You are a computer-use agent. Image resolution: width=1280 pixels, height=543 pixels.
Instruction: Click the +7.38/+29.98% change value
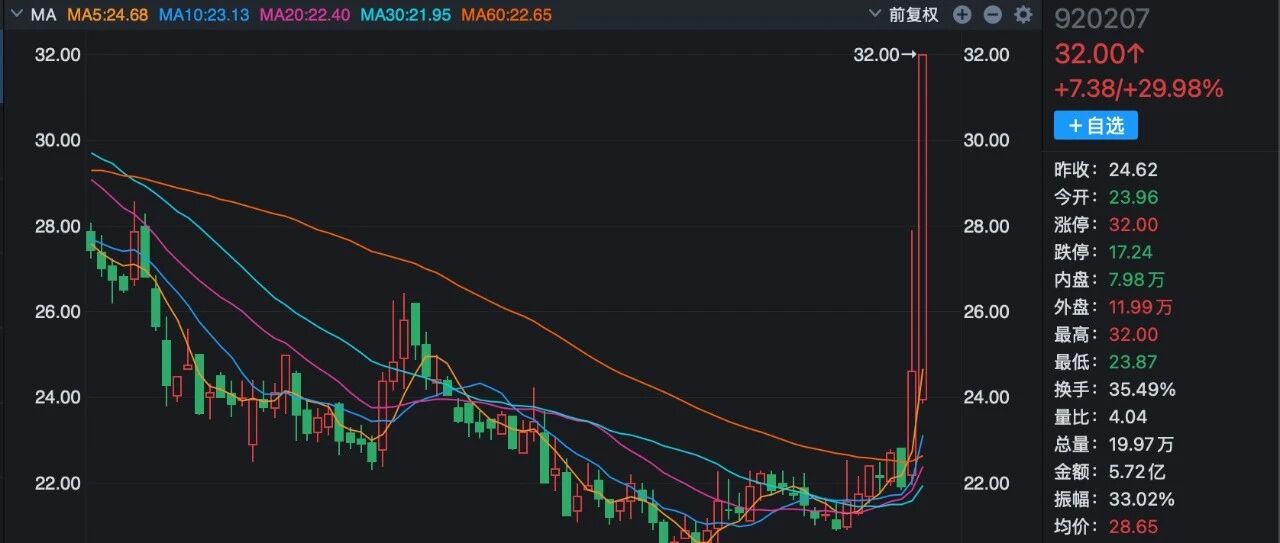1139,89
